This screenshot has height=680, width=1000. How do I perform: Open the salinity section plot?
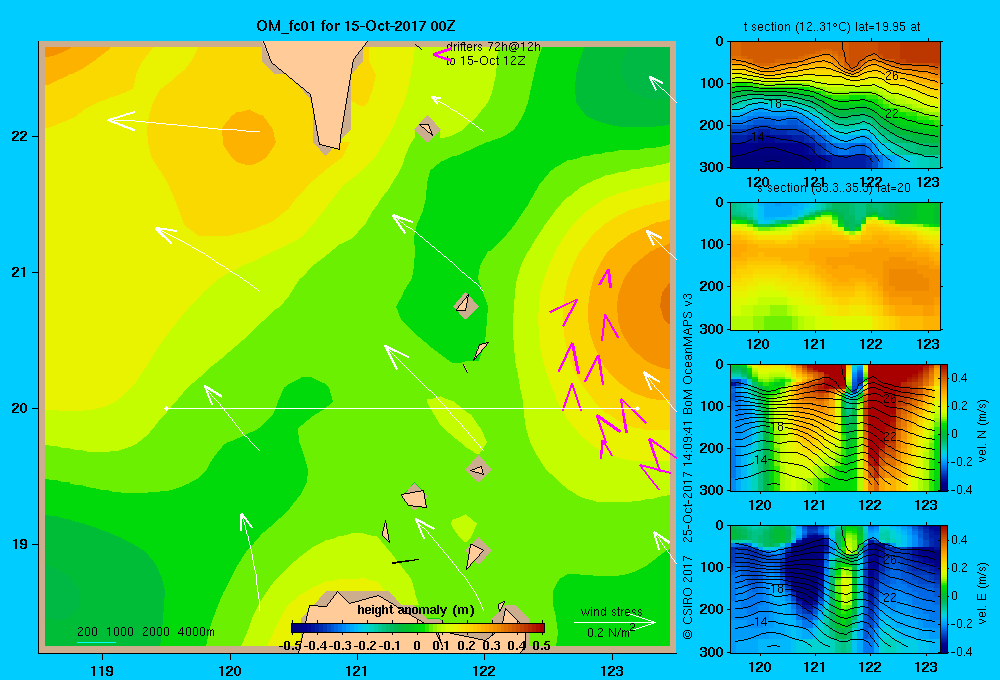(x=835, y=266)
